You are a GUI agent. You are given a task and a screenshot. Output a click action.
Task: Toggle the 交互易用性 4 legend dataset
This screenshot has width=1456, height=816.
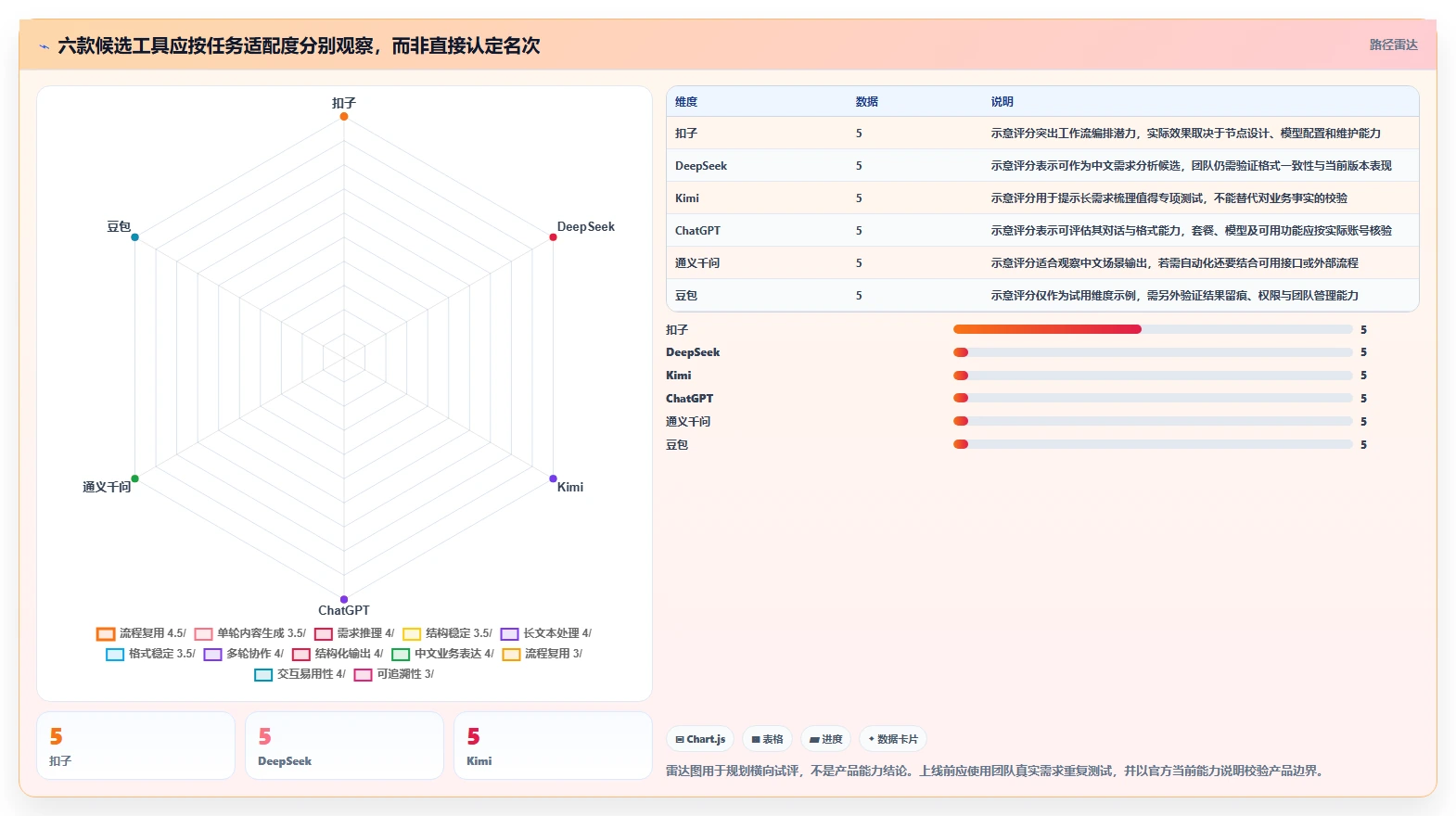300,674
